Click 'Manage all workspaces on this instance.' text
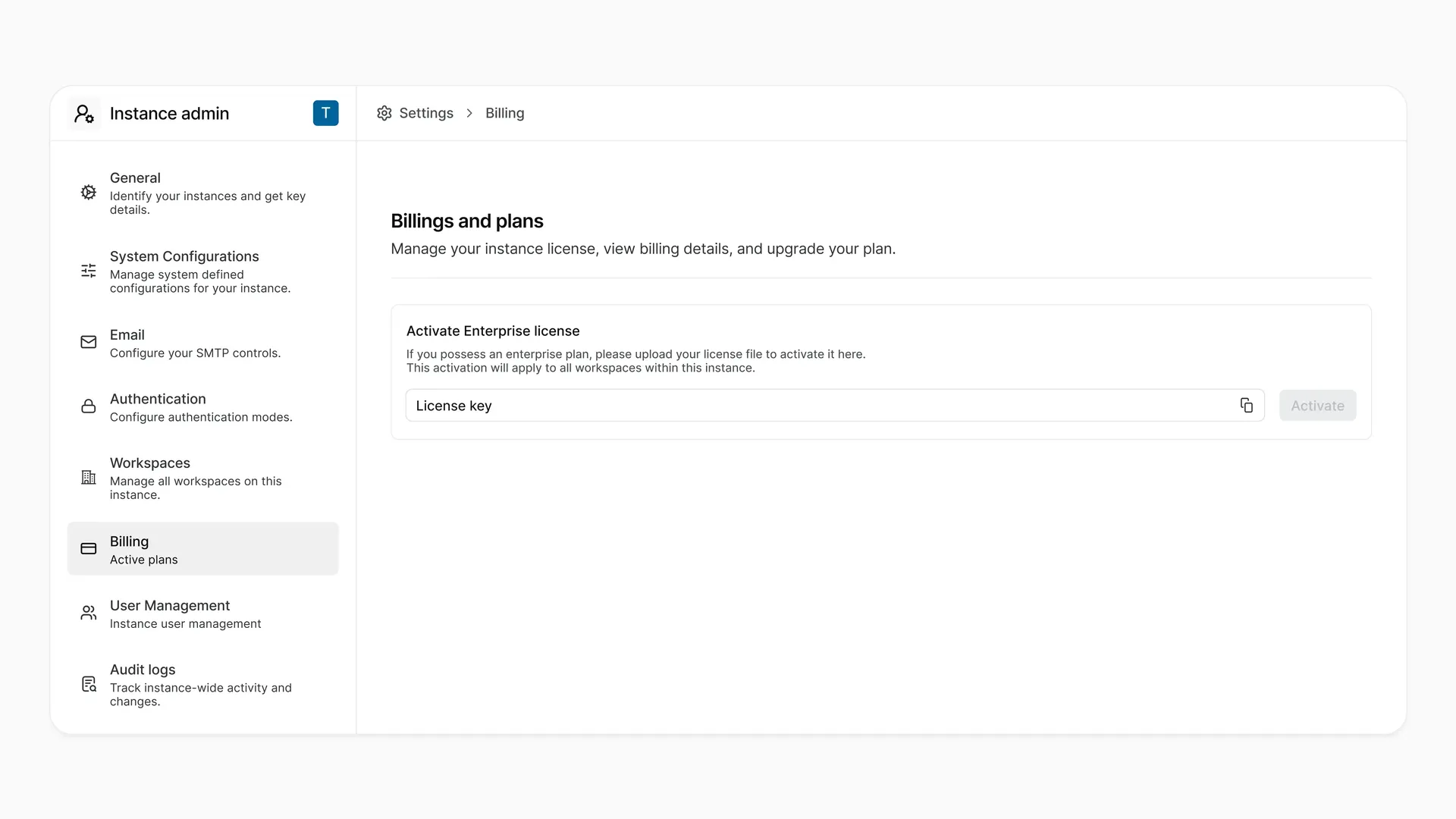Image resolution: width=1456 pixels, height=819 pixels. pyautogui.click(x=196, y=488)
